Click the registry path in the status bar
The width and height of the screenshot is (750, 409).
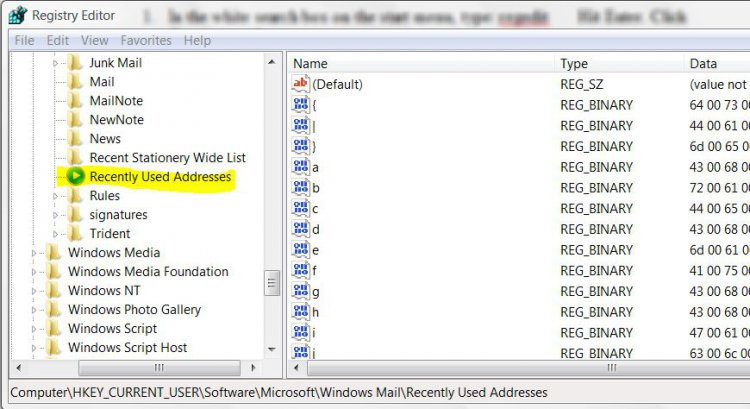[279, 393]
